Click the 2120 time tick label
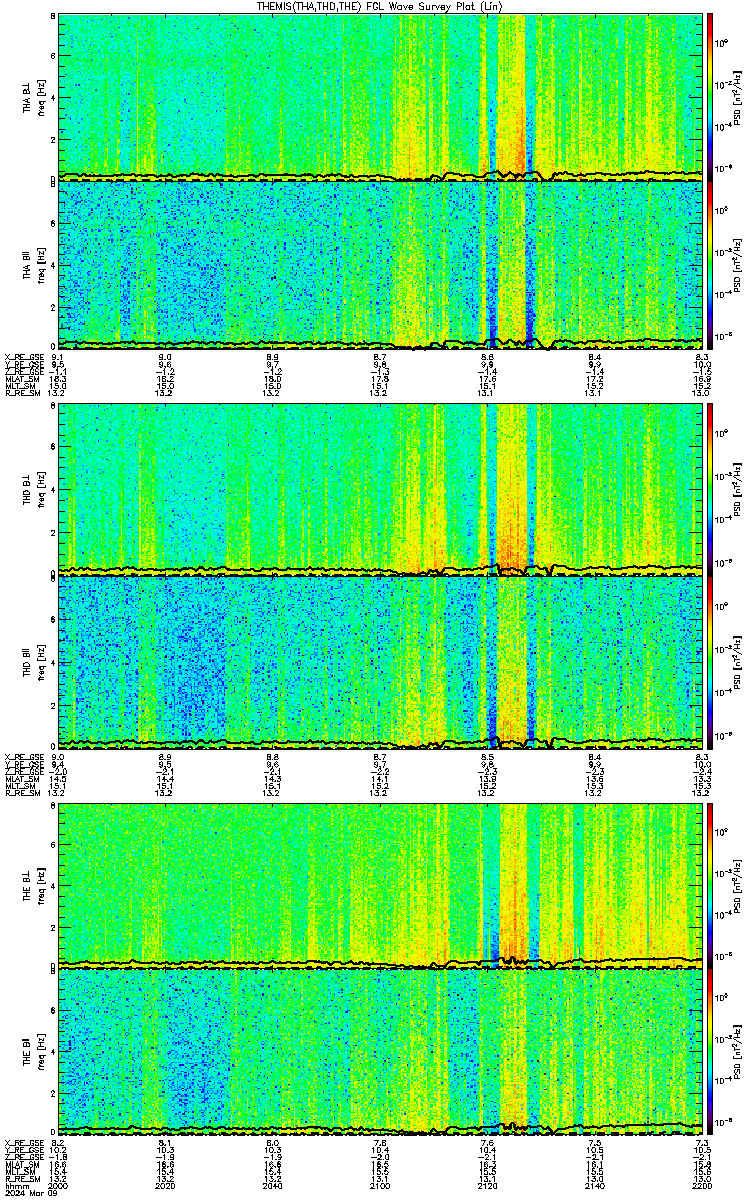The height and width of the screenshot is (1200, 750). [x=488, y=1186]
